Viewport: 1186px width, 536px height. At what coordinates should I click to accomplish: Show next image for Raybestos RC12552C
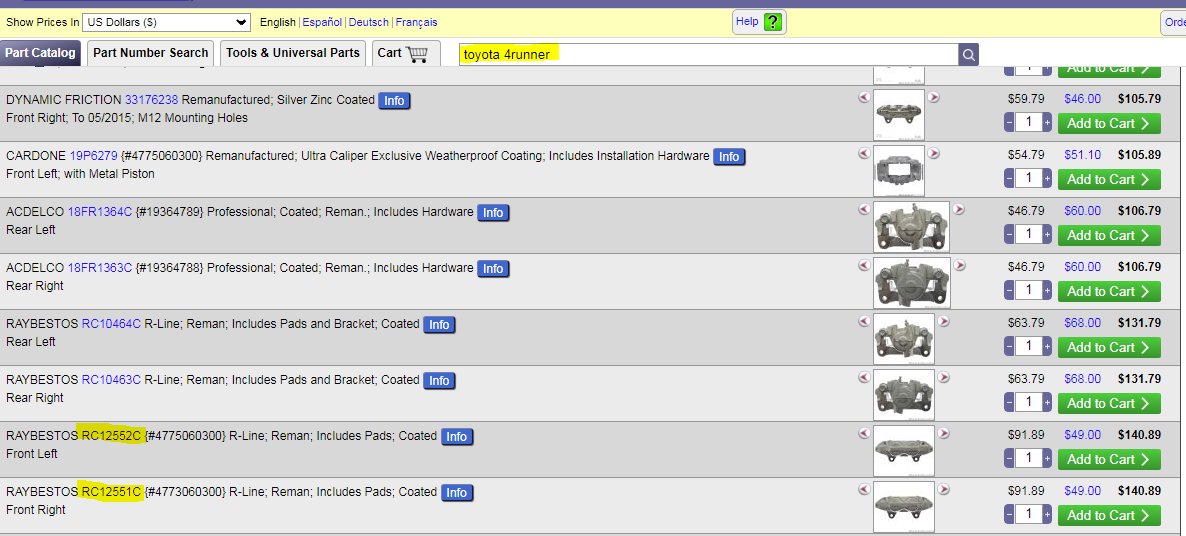pyautogui.click(x=943, y=432)
